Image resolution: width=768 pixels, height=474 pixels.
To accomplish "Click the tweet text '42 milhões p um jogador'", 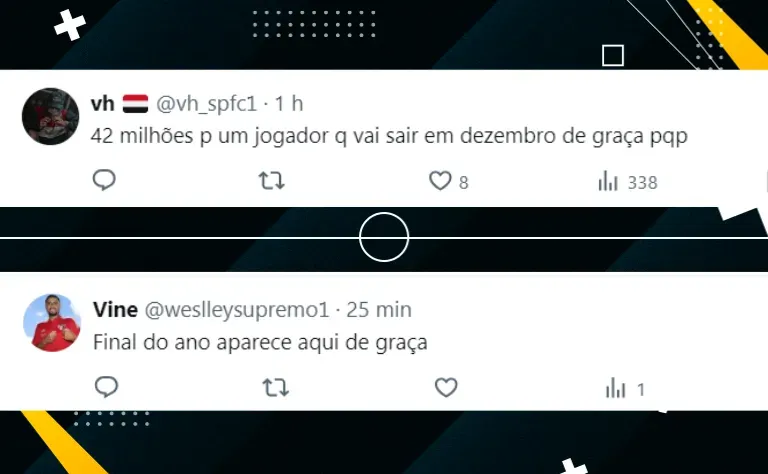I will pos(211,136).
